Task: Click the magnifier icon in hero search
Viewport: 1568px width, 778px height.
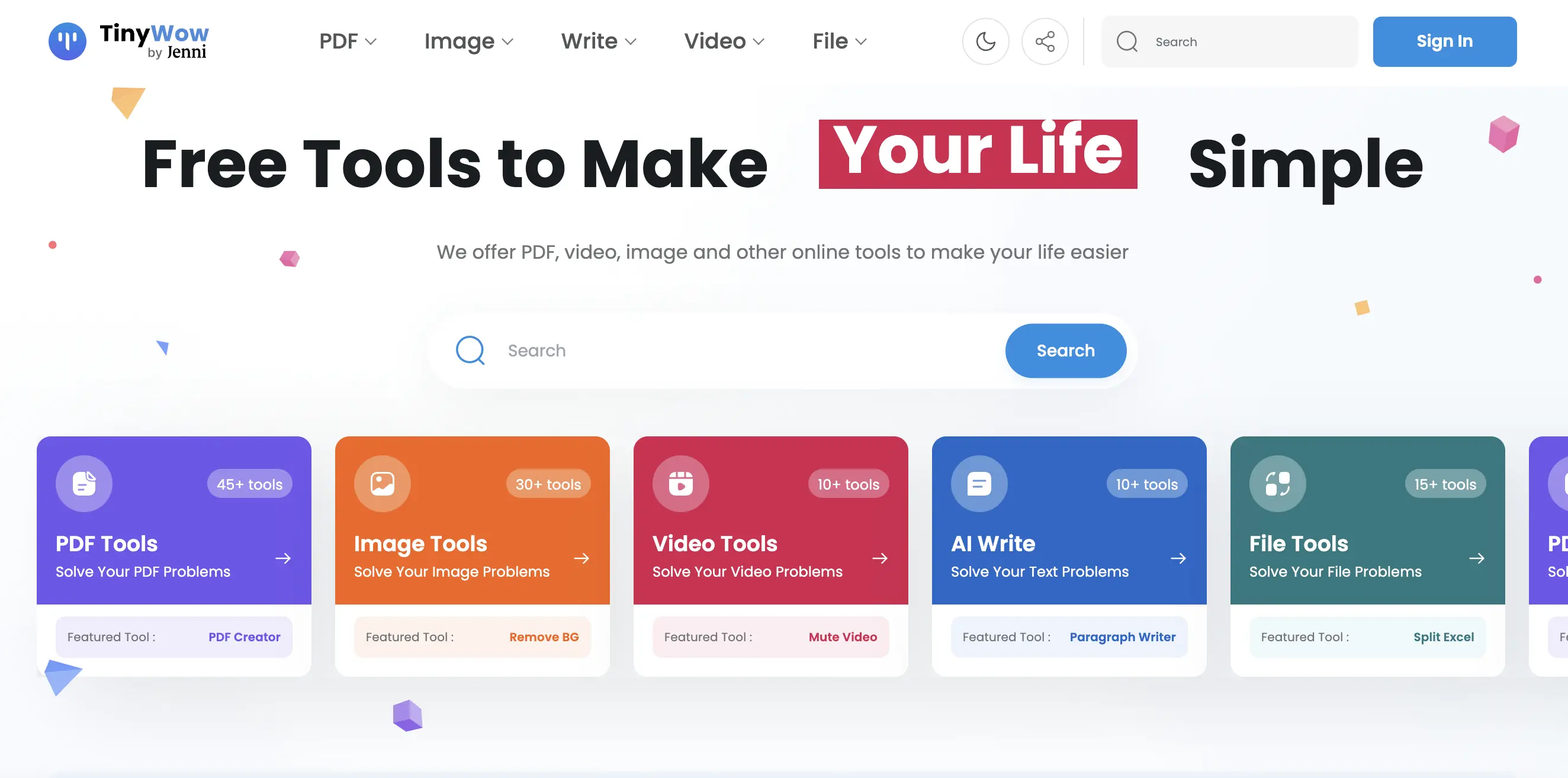Action: pyautogui.click(x=470, y=351)
